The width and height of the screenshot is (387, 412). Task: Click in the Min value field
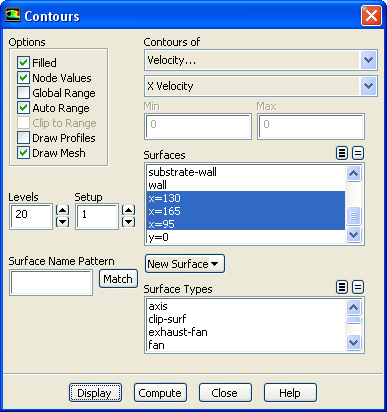tap(198, 126)
